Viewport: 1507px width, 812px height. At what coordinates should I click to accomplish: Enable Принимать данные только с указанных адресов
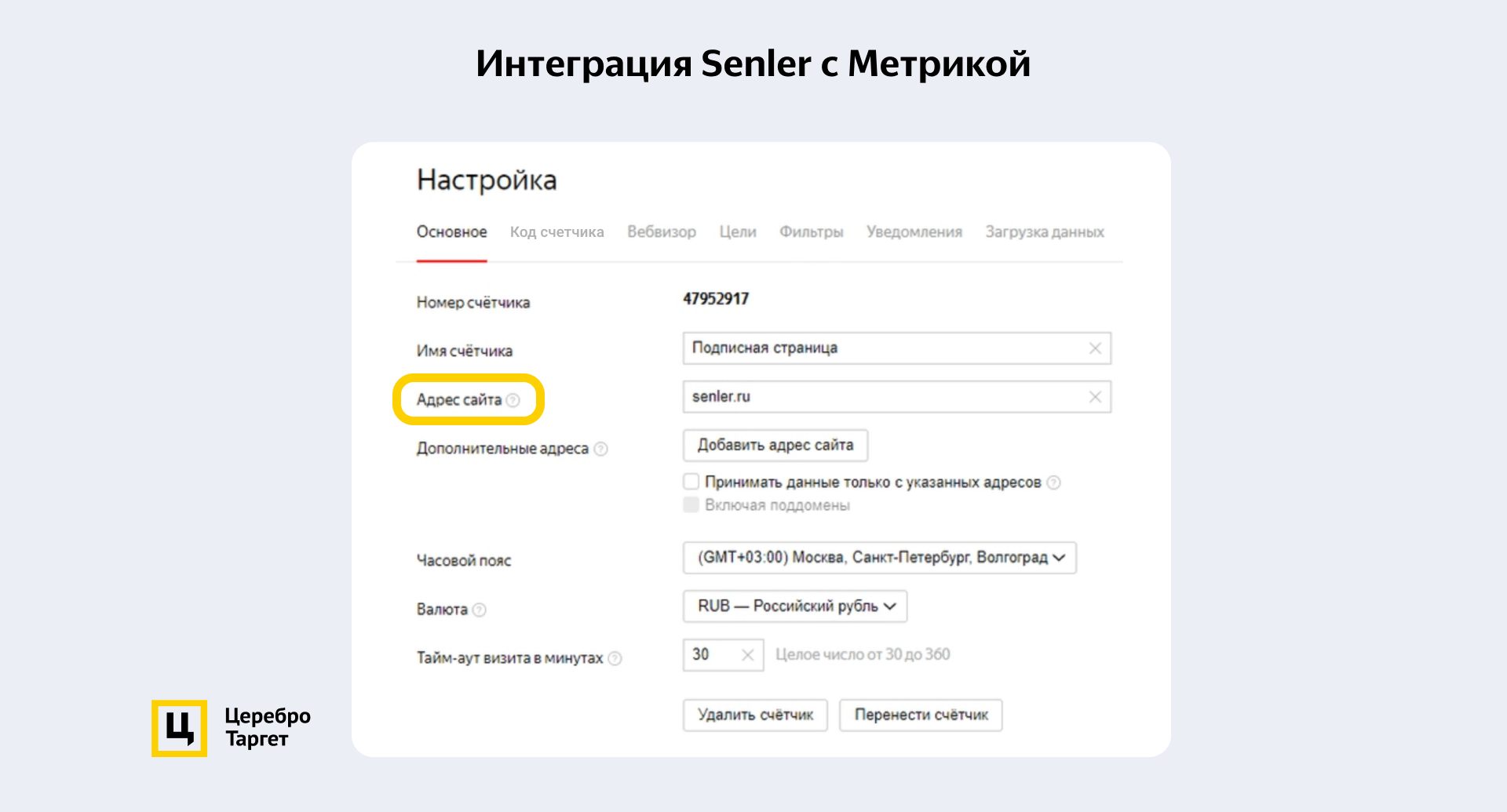tap(691, 481)
